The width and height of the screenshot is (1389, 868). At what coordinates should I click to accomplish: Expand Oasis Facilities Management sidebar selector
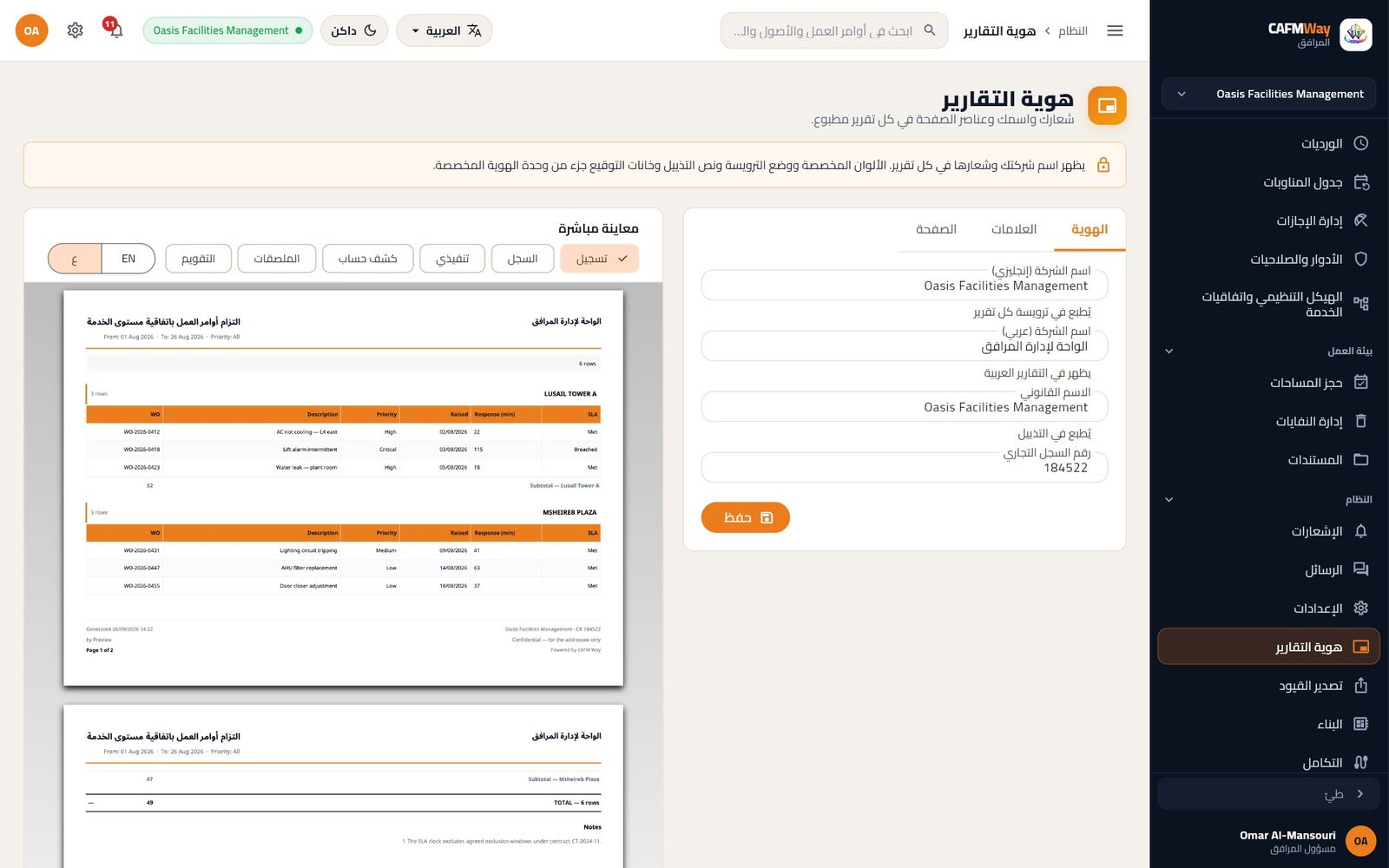point(1268,94)
